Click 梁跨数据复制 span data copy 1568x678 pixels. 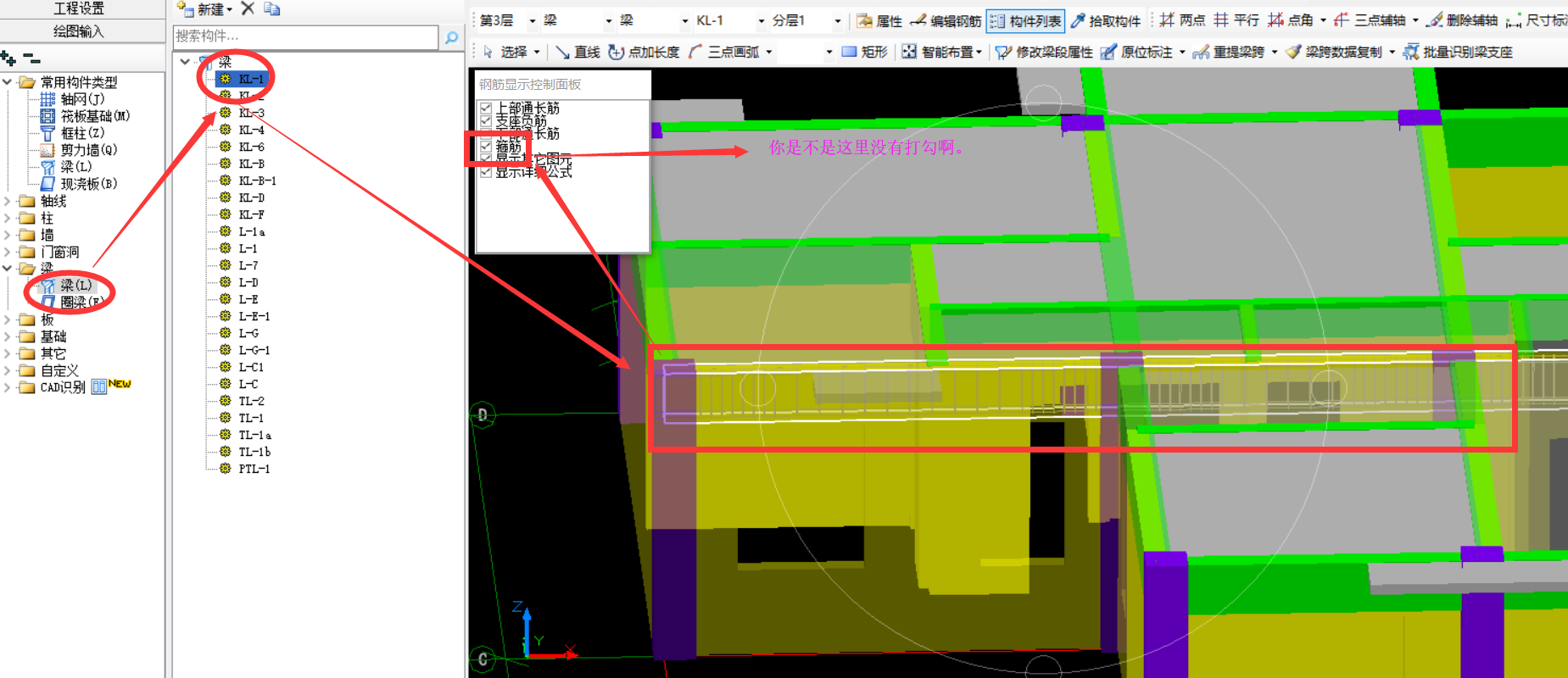pos(1333,52)
